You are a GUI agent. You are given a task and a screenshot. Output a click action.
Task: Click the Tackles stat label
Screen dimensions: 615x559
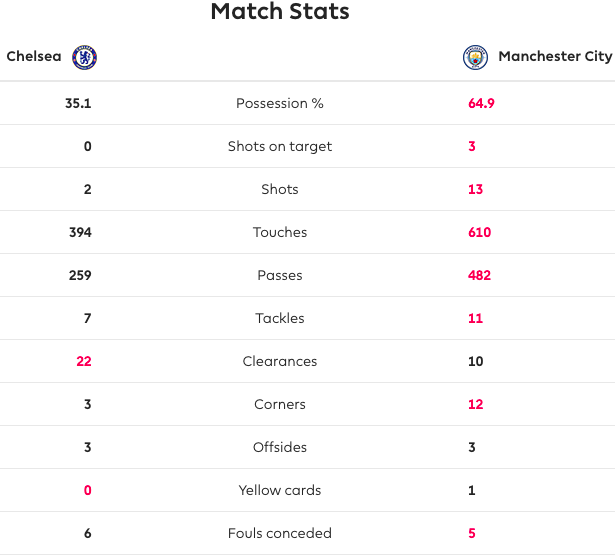pos(280,319)
